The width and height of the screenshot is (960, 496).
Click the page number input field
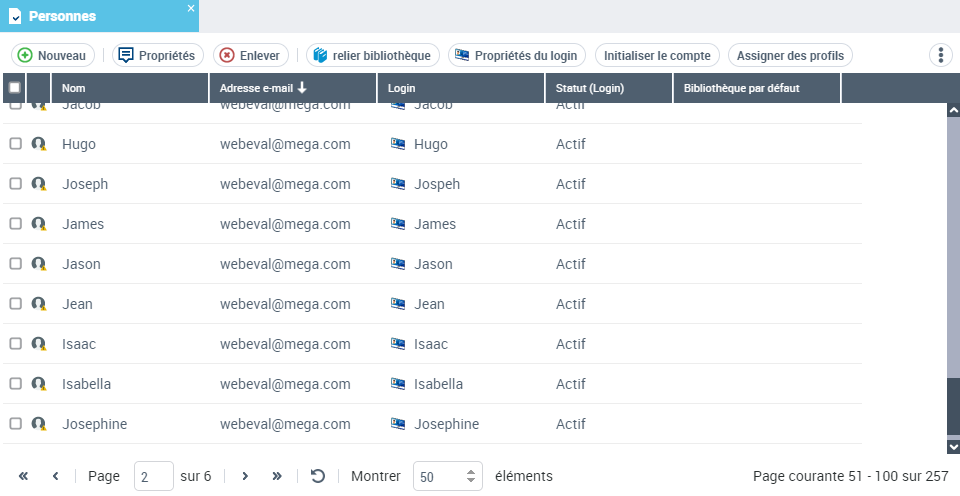coord(153,477)
